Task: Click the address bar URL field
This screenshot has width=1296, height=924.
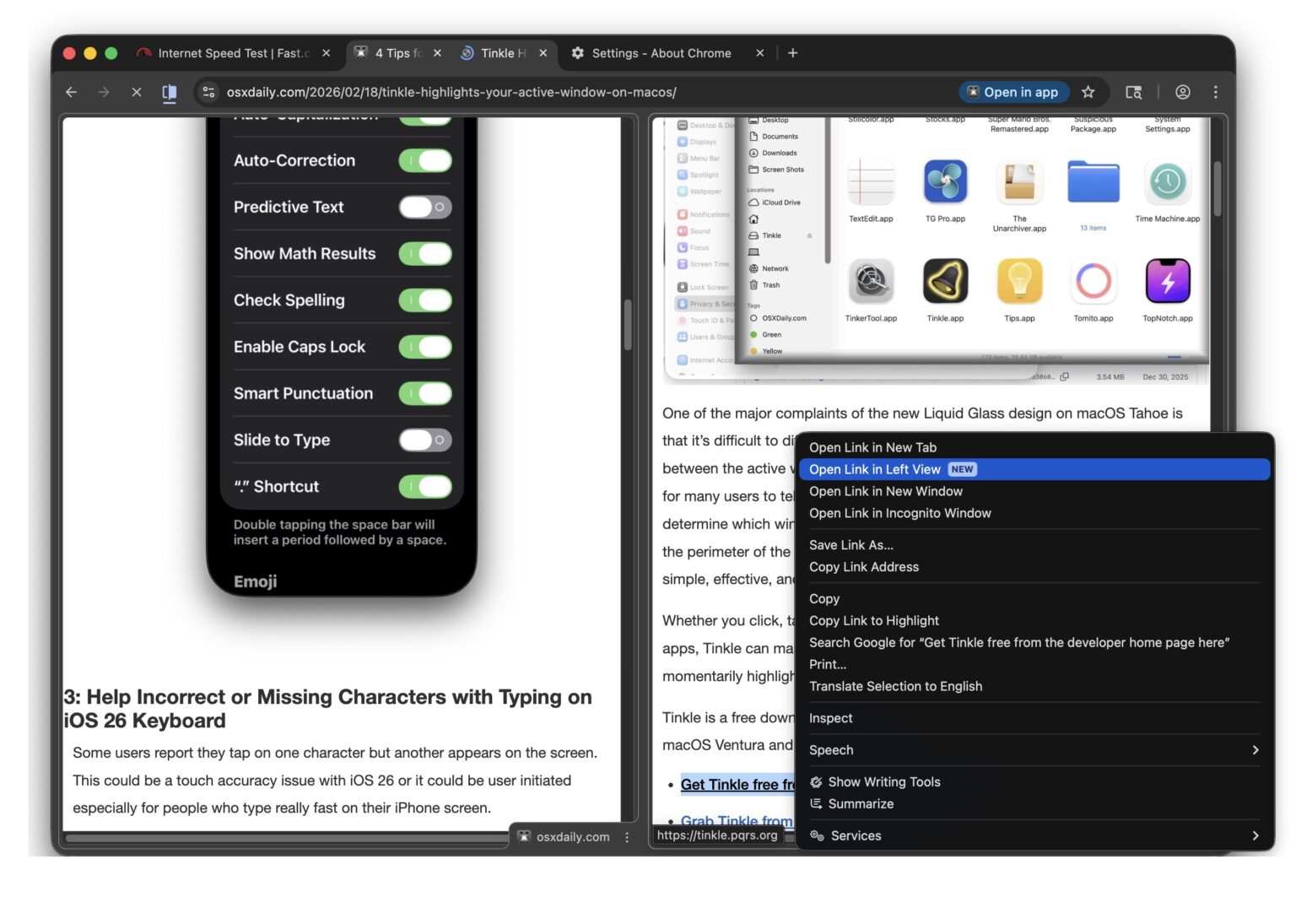Action: point(451,92)
